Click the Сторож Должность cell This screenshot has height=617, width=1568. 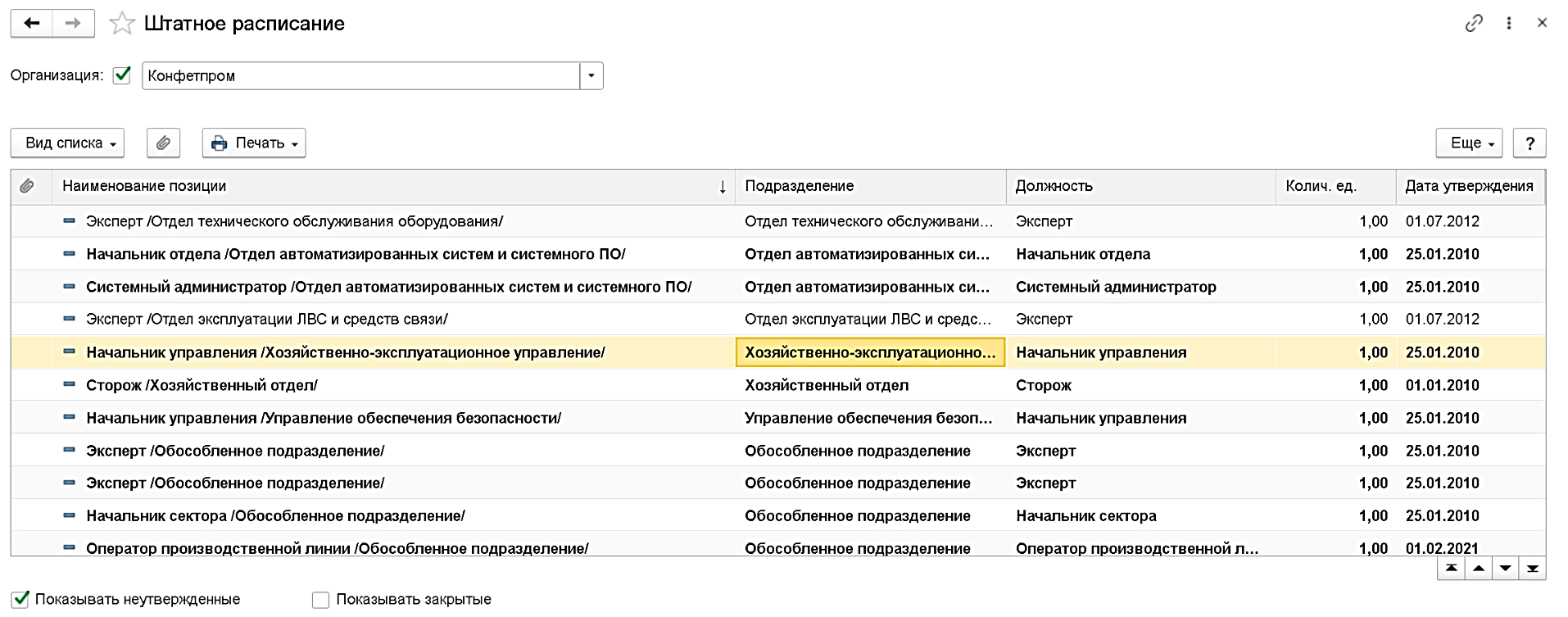point(1140,385)
